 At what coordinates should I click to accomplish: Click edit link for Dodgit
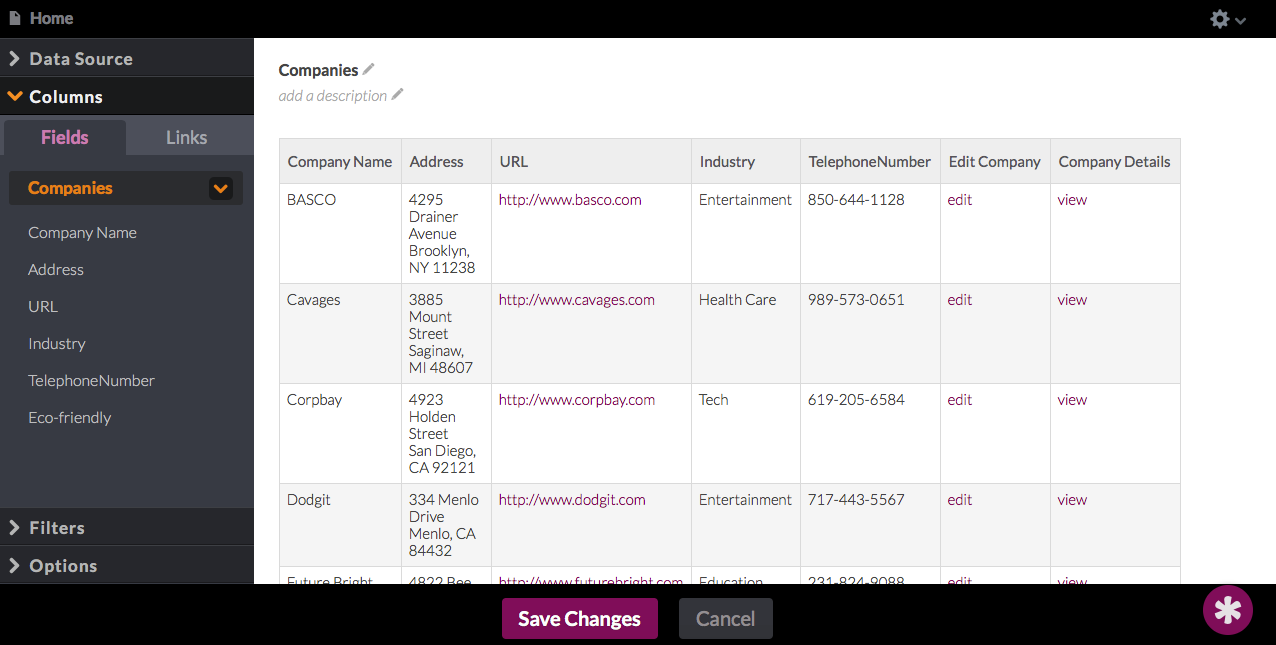coord(960,499)
